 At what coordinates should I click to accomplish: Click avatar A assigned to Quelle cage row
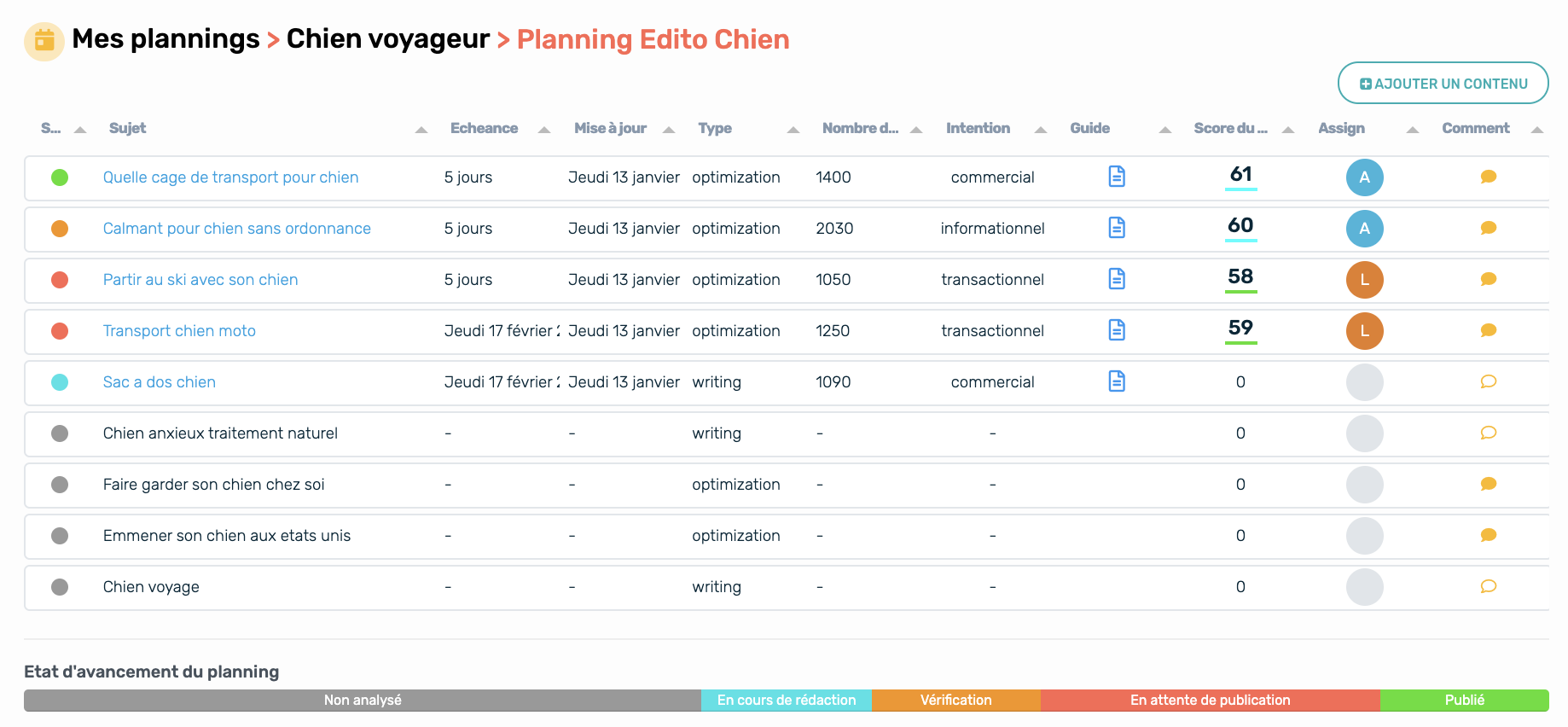(x=1365, y=177)
